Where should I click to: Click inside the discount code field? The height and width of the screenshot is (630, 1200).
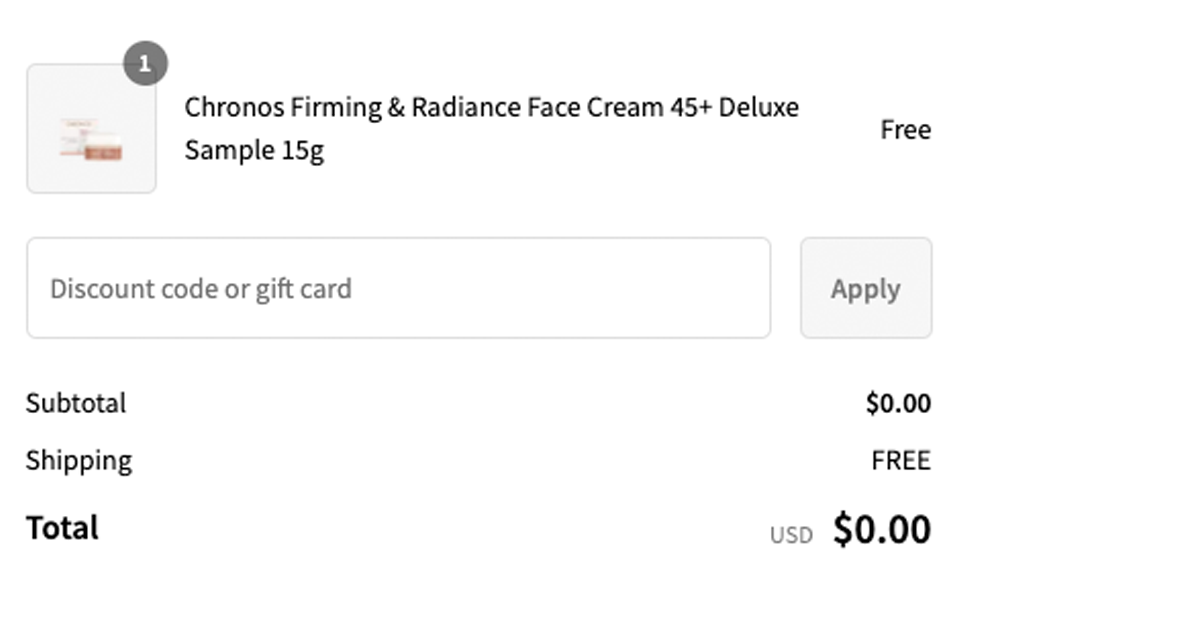pyautogui.click(x=400, y=287)
